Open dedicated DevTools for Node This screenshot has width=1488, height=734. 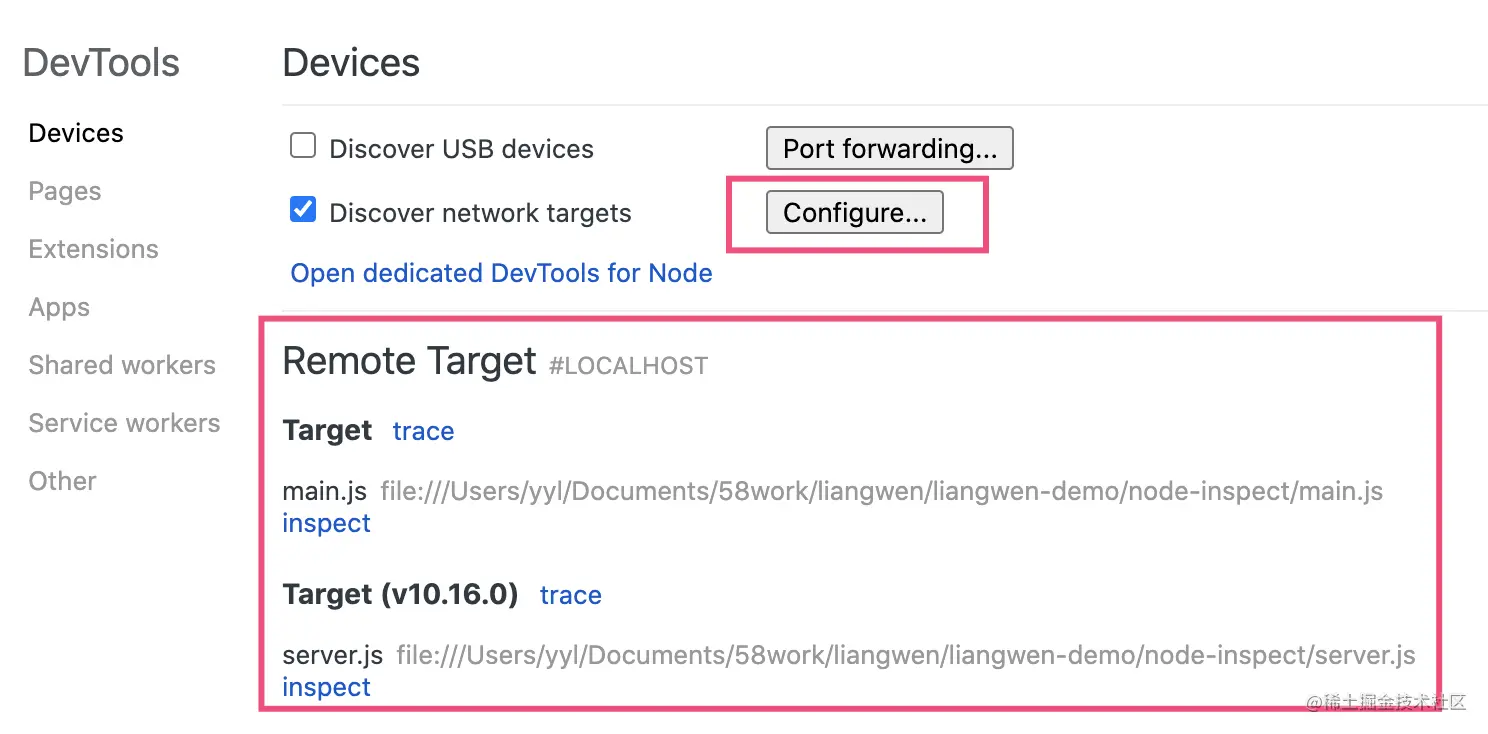pyautogui.click(x=501, y=273)
